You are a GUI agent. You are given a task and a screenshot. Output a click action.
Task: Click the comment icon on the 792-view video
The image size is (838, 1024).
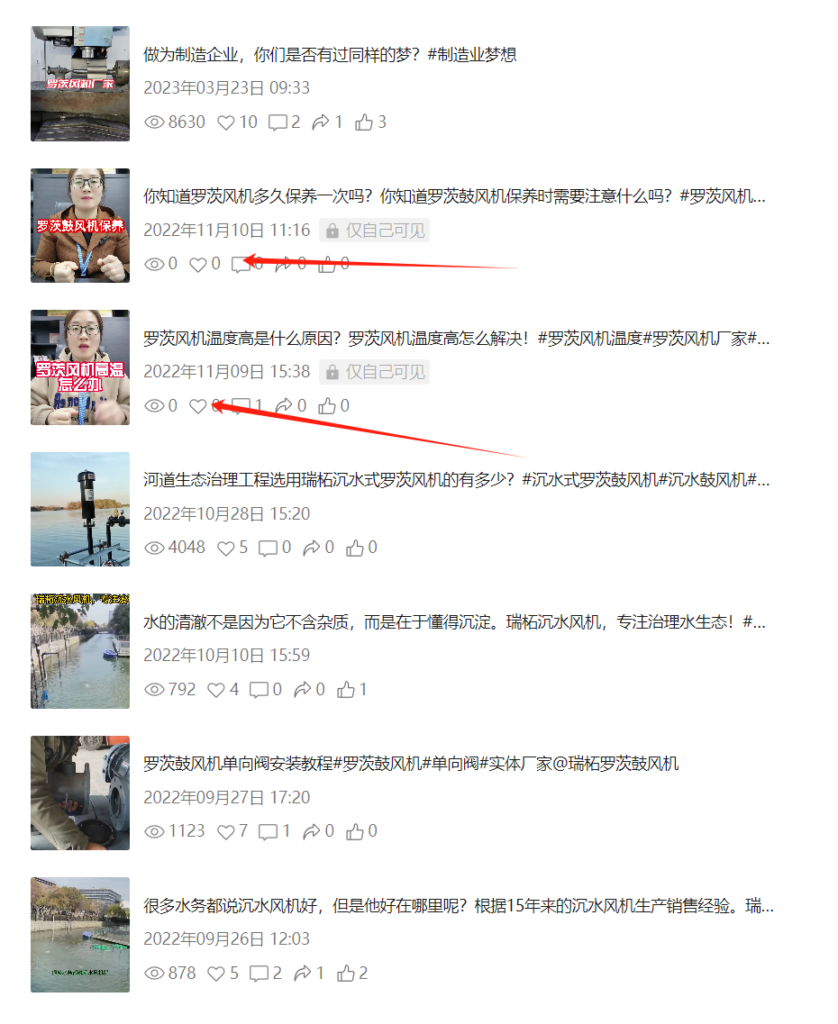259,690
